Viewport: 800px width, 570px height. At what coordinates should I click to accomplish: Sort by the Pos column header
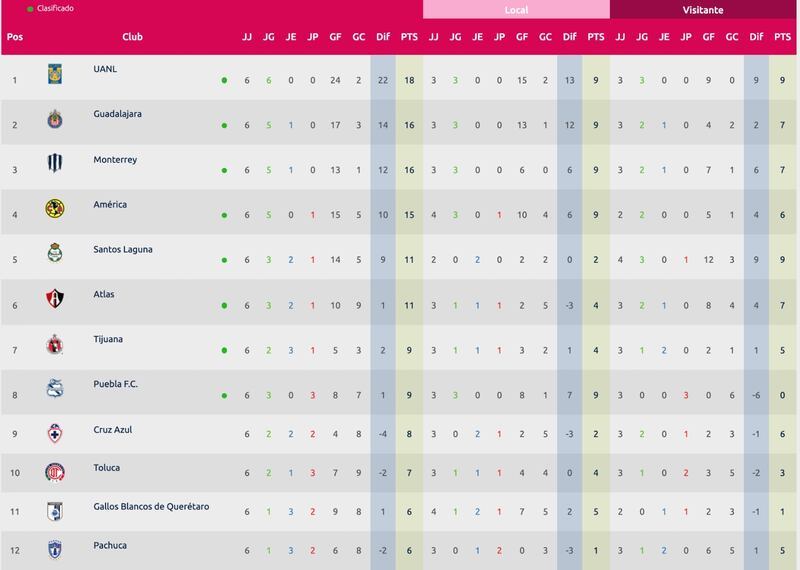pyautogui.click(x=14, y=37)
